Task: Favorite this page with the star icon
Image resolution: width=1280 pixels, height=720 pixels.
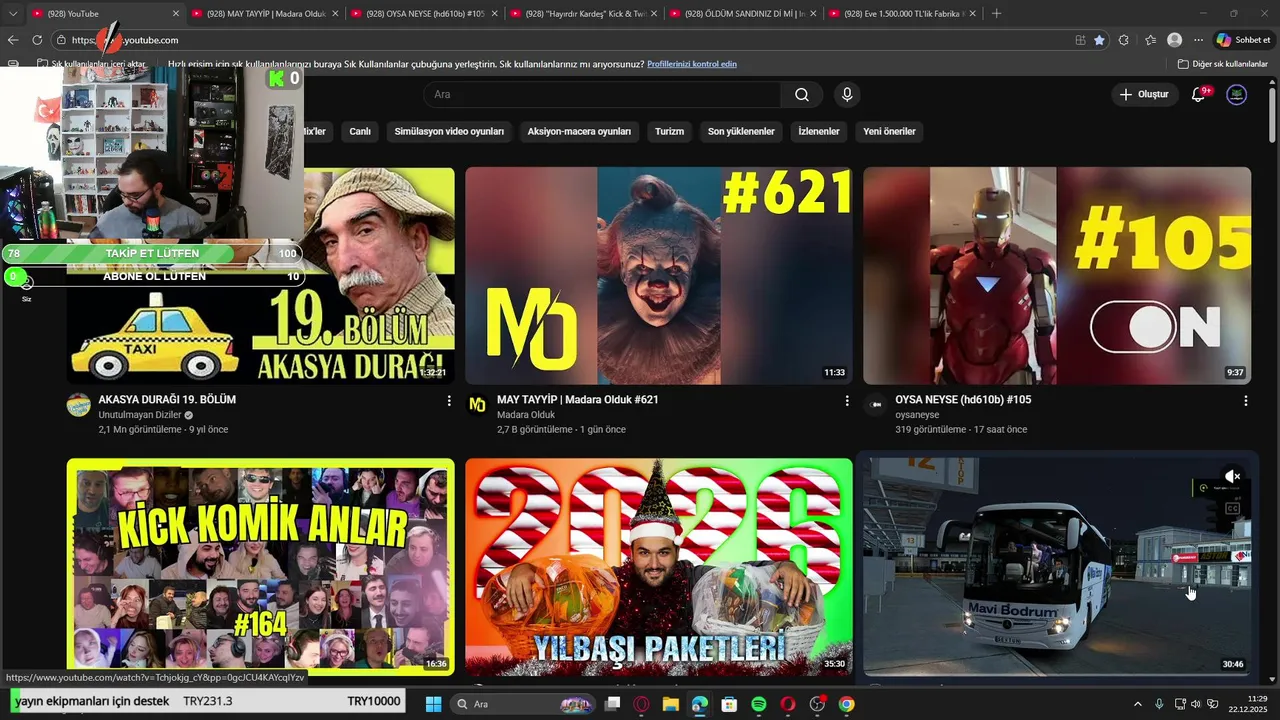Action: [x=1100, y=40]
